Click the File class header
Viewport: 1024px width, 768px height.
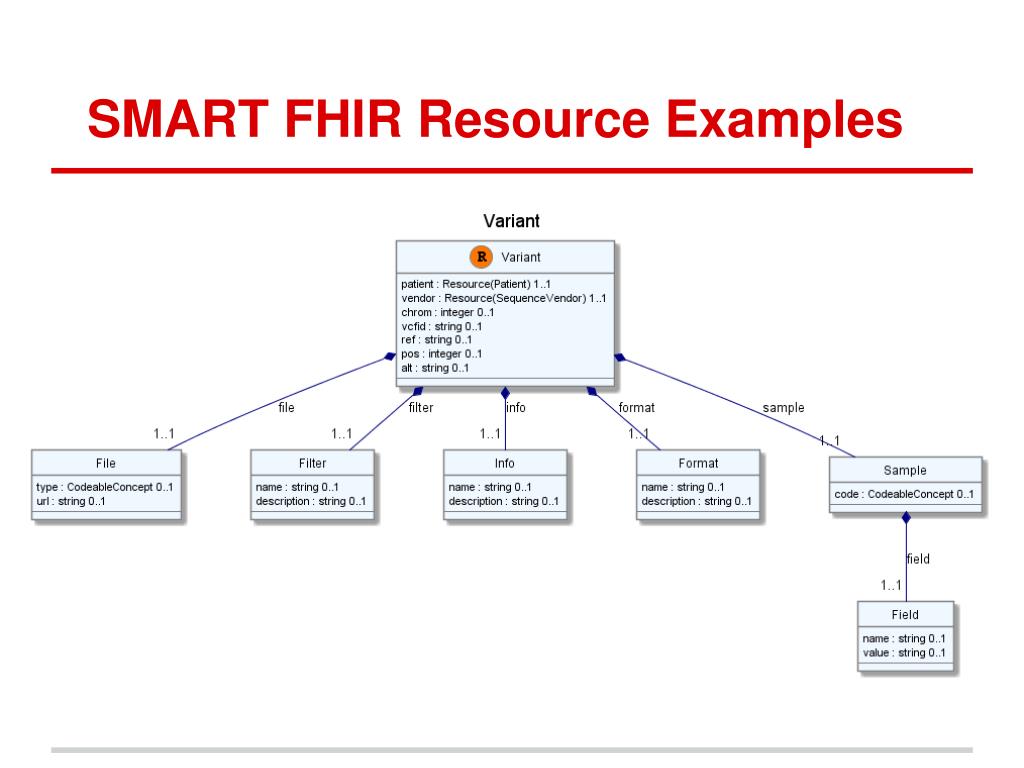point(106,463)
